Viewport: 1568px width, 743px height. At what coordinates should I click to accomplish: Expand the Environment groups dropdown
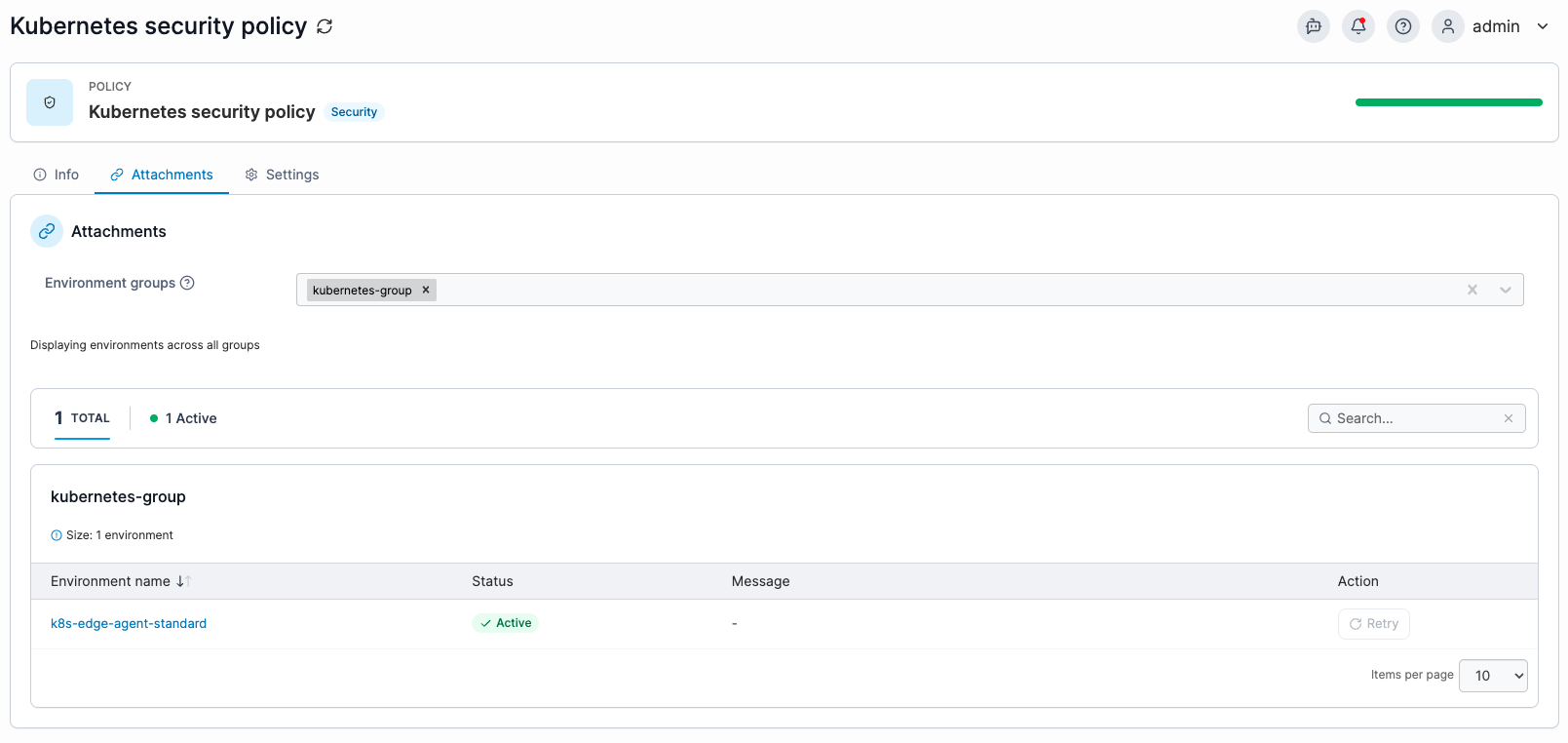click(x=1505, y=290)
